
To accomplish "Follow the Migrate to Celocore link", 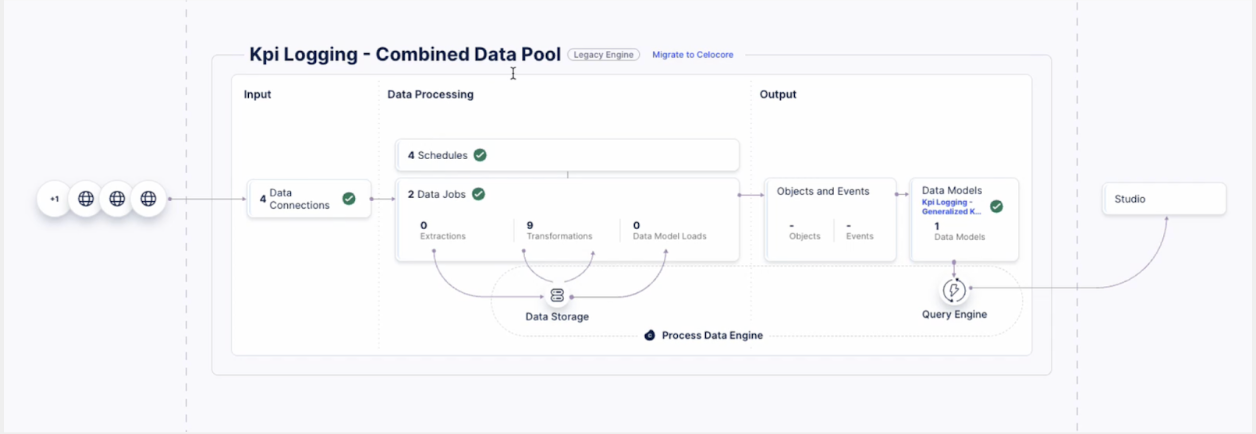I will pyautogui.click(x=692, y=55).
